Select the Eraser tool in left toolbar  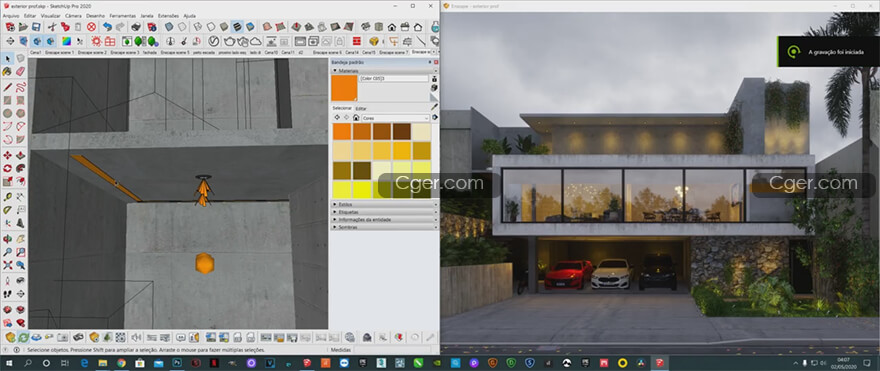click(21, 71)
